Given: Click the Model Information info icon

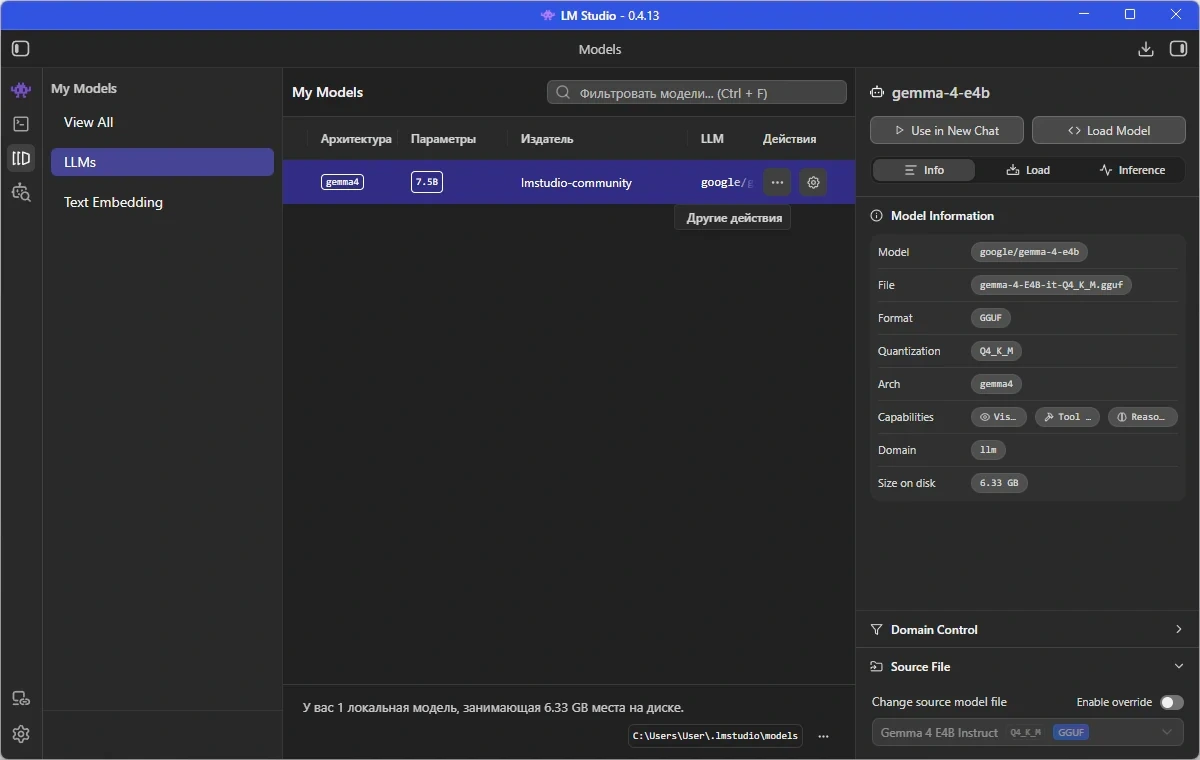Looking at the screenshot, I should [x=877, y=216].
